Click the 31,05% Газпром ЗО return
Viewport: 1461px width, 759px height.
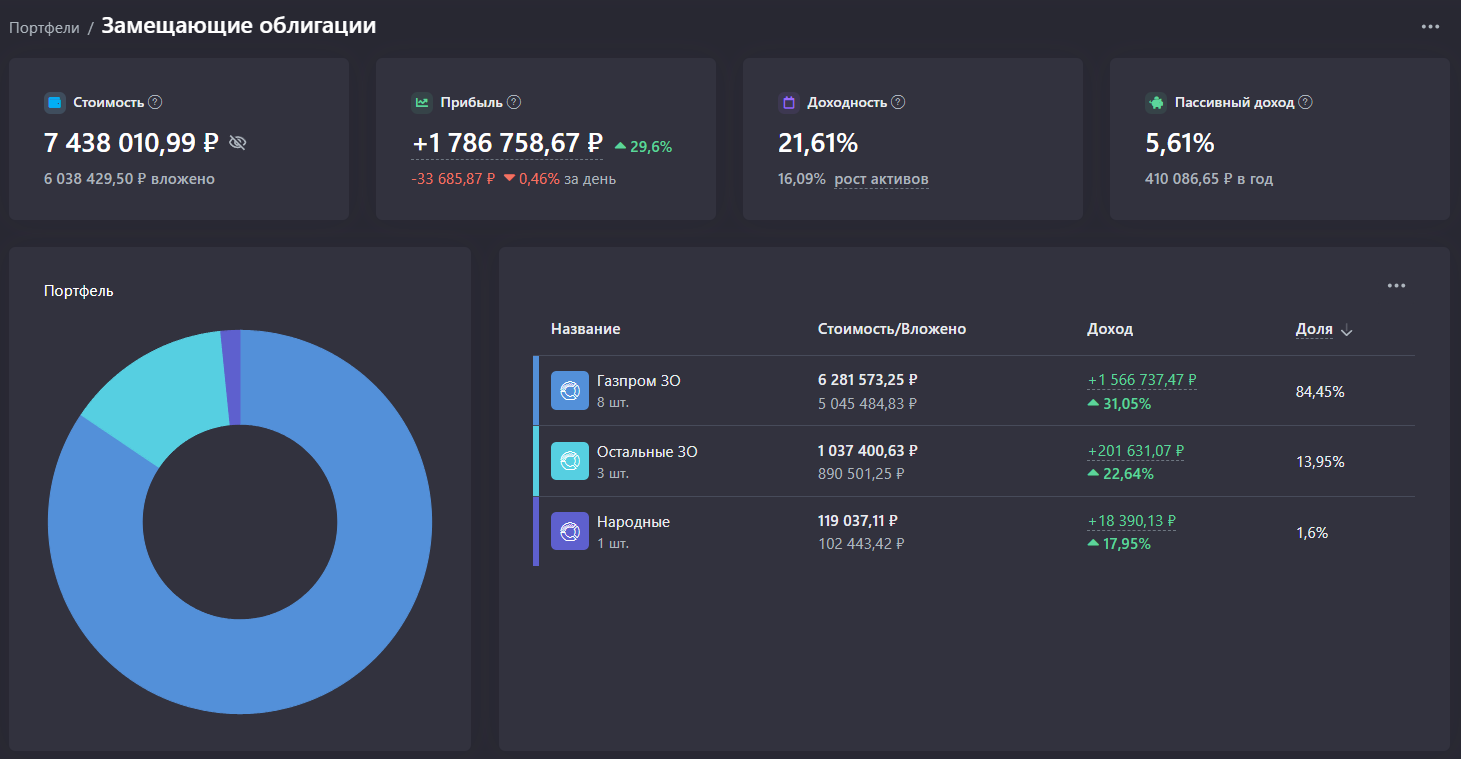1127,404
